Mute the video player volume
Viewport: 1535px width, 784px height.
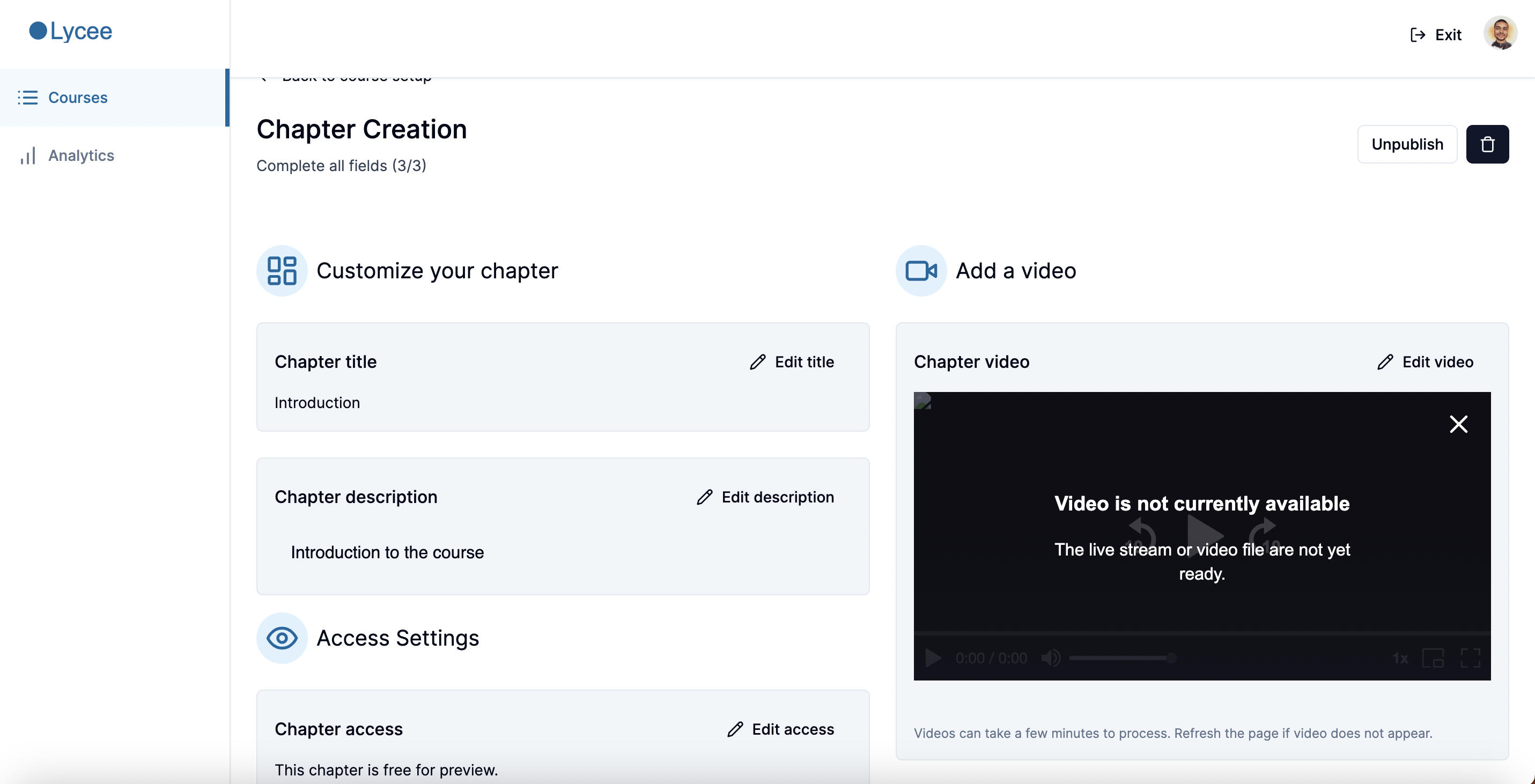point(1051,659)
